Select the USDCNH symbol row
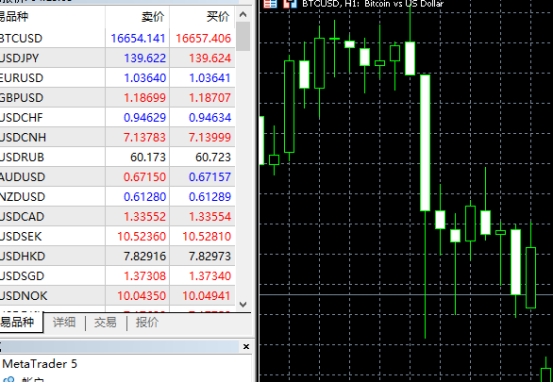The width and height of the screenshot is (554, 383). pyautogui.click(x=117, y=137)
